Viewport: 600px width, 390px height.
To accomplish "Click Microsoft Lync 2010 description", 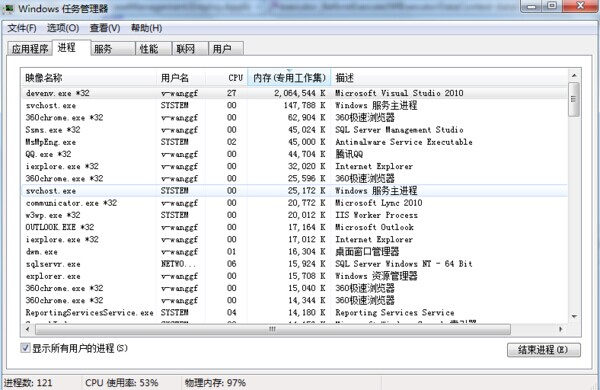I will pyautogui.click(x=378, y=203).
